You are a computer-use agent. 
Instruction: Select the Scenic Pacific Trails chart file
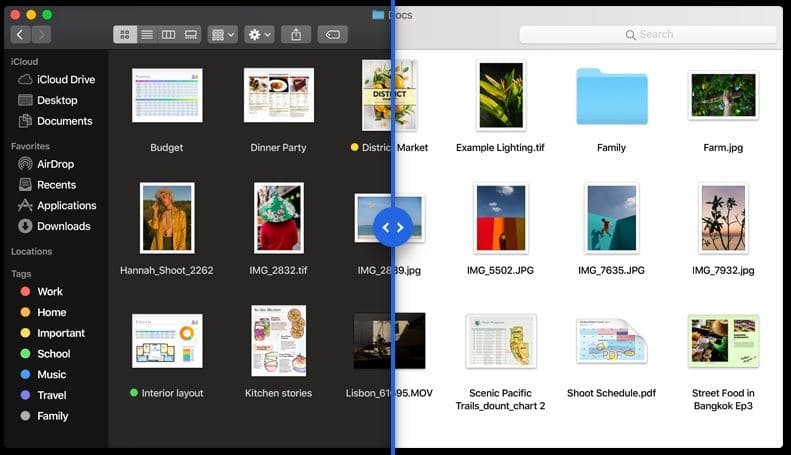[501, 341]
